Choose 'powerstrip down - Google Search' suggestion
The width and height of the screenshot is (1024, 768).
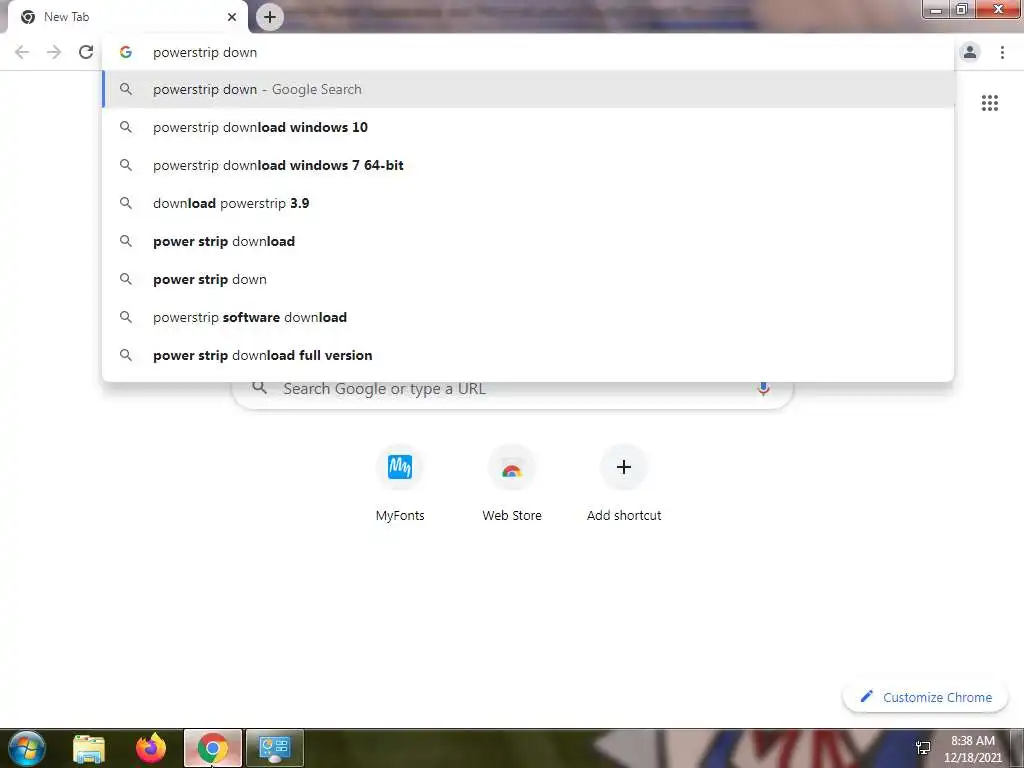coord(528,89)
